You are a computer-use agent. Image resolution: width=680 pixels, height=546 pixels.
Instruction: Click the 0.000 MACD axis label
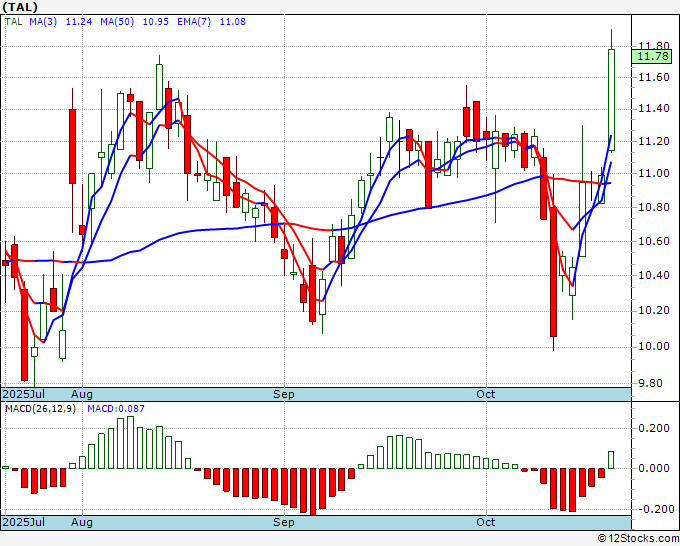coord(654,468)
